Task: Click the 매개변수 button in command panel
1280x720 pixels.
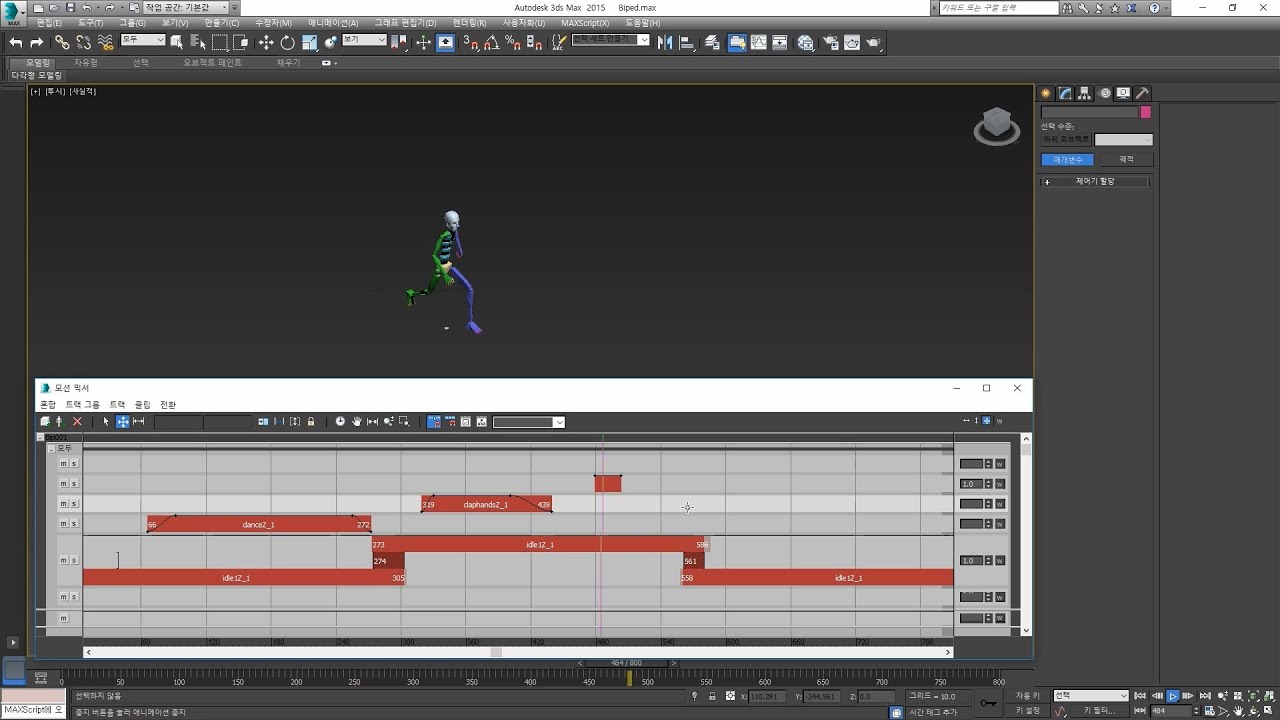Action: coord(1068,160)
